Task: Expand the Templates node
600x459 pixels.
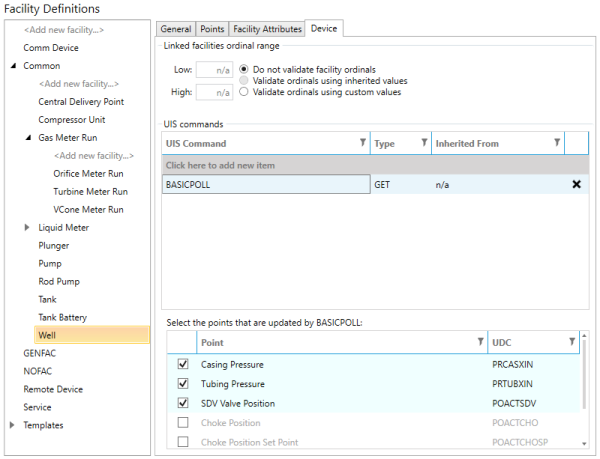Action: 12,425
